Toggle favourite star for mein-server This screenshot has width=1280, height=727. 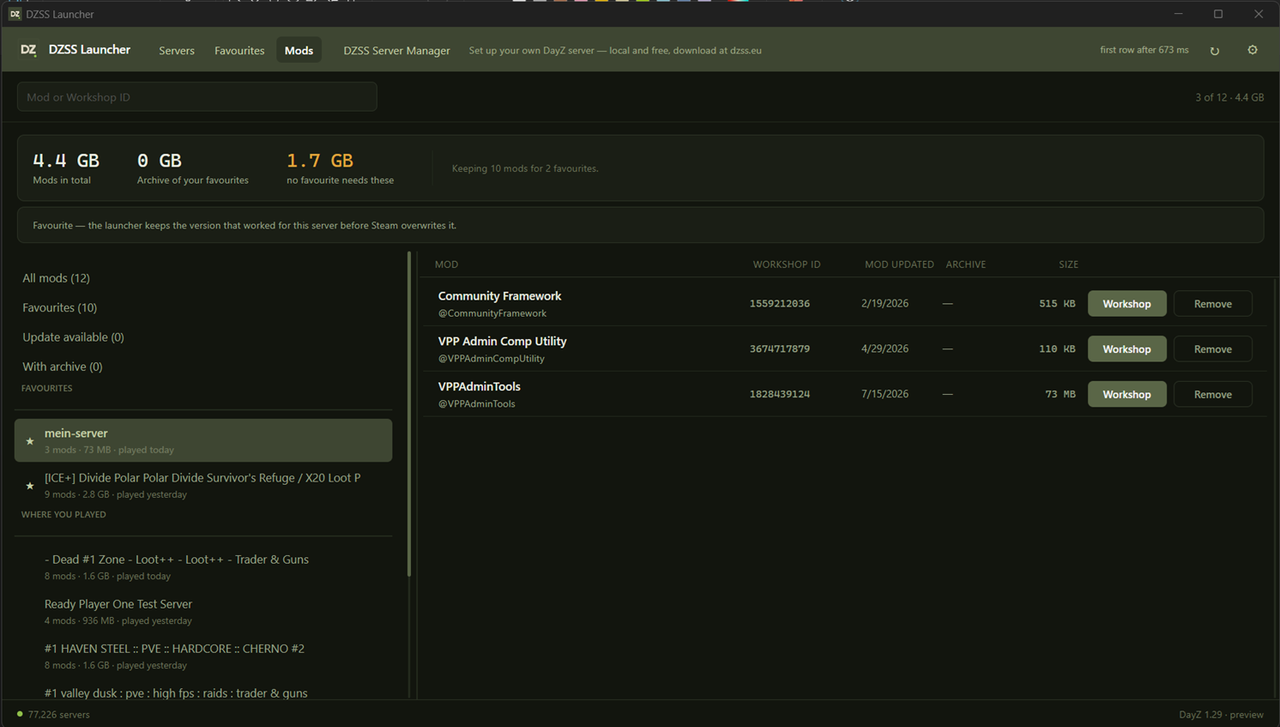click(x=29, y=441)
